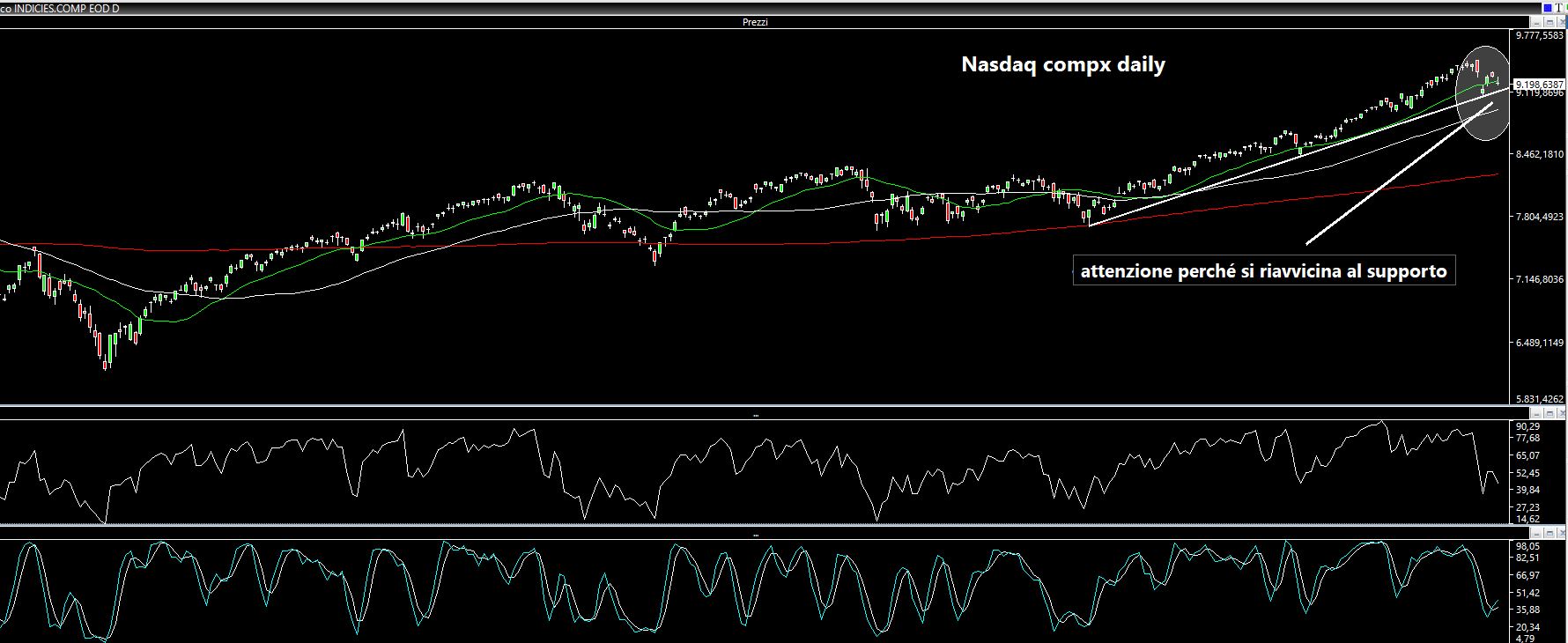Maximize the middle oscillator panel
This screenshot has width=1568, height=643.
tap(1550, 413)
